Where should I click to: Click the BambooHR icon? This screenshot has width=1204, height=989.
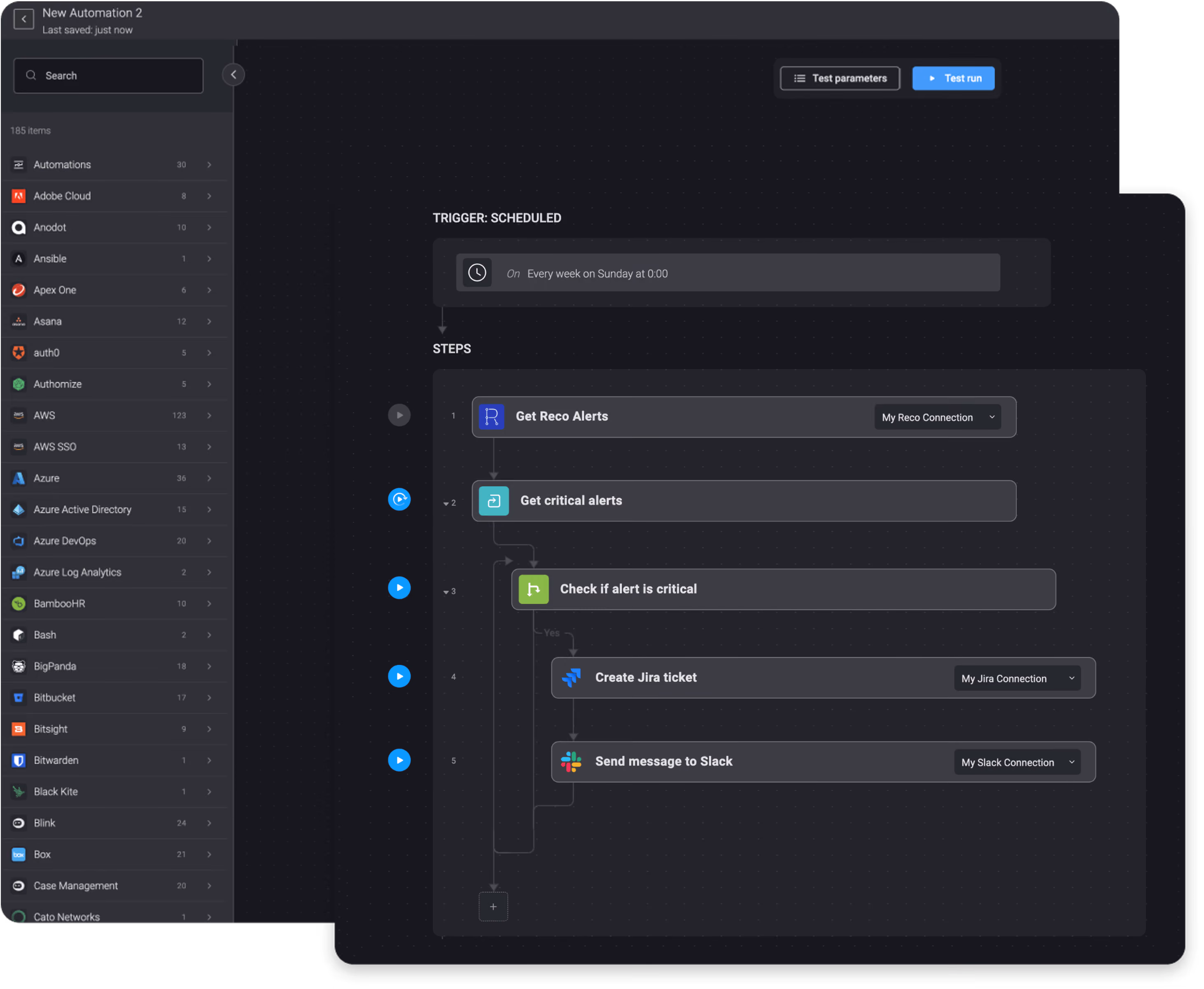click(x=19, y=604)
